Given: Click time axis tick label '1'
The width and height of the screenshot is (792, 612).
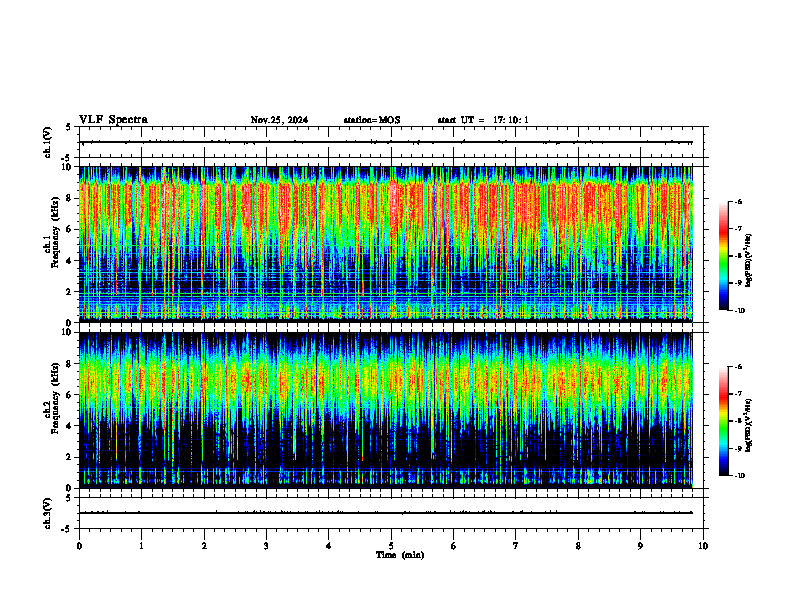Looking at the screenshot, I should click(141, 546).
